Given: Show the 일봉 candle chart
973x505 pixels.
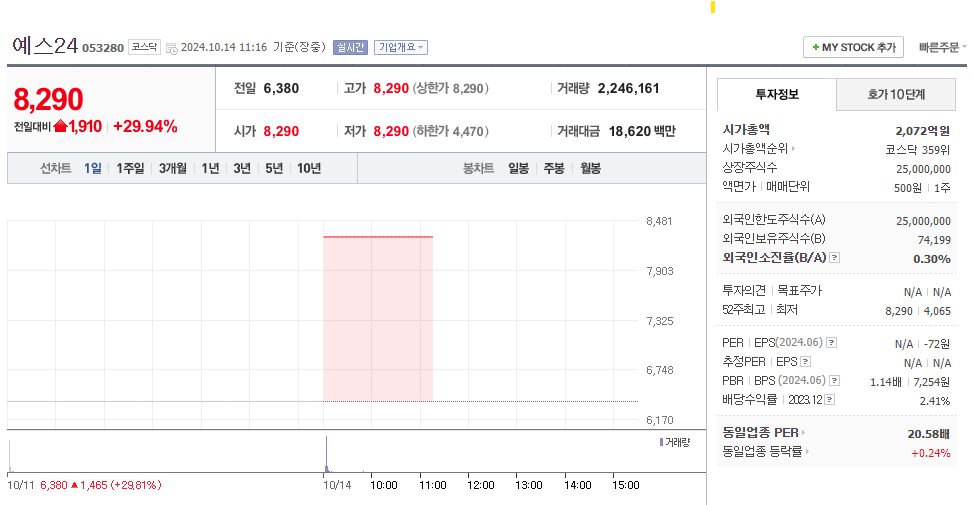Looking at the screenshot, I should tap(518, 168).
